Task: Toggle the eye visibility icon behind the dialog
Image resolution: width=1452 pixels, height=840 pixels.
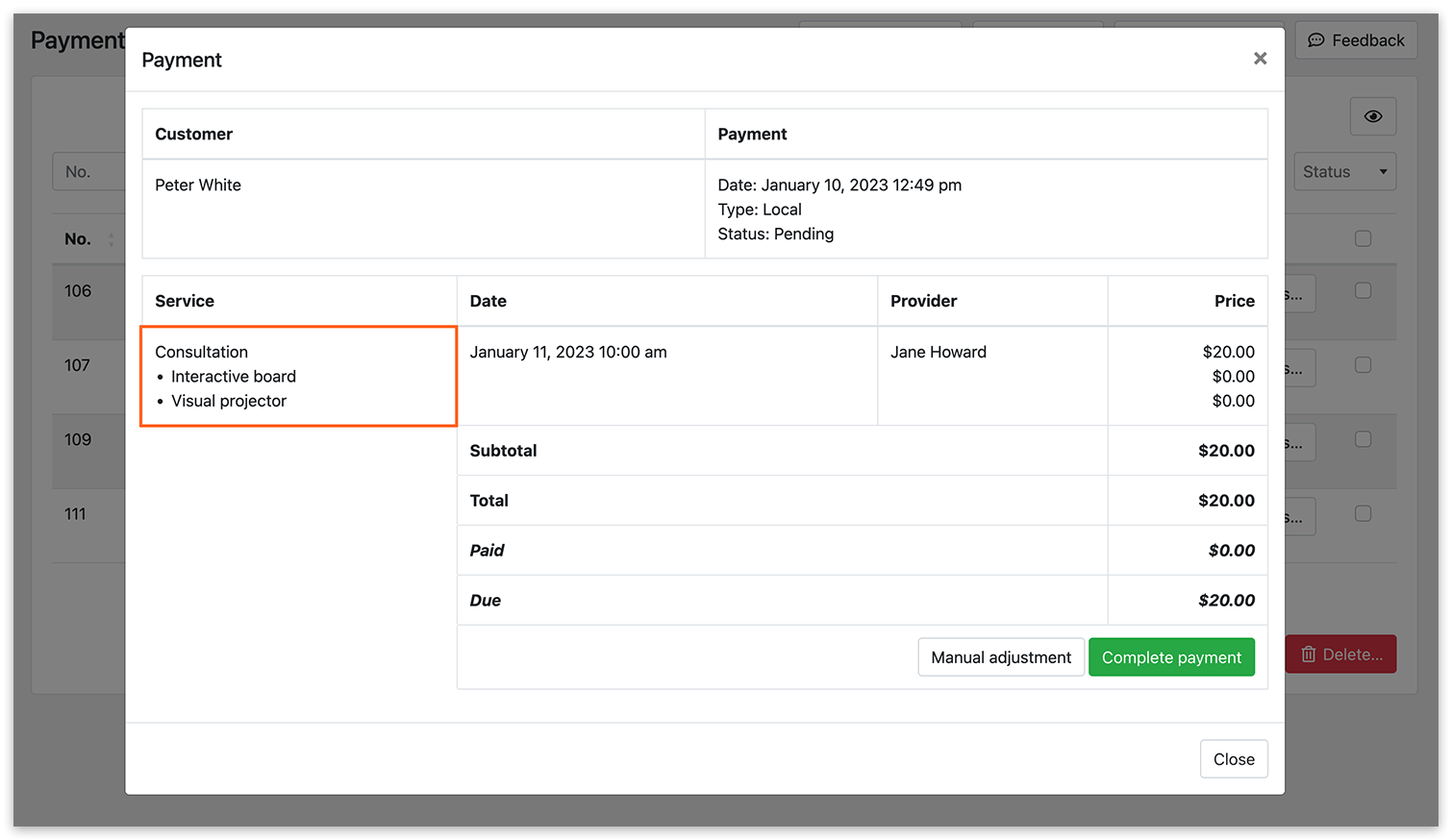Action: (x=1373, y=116)
